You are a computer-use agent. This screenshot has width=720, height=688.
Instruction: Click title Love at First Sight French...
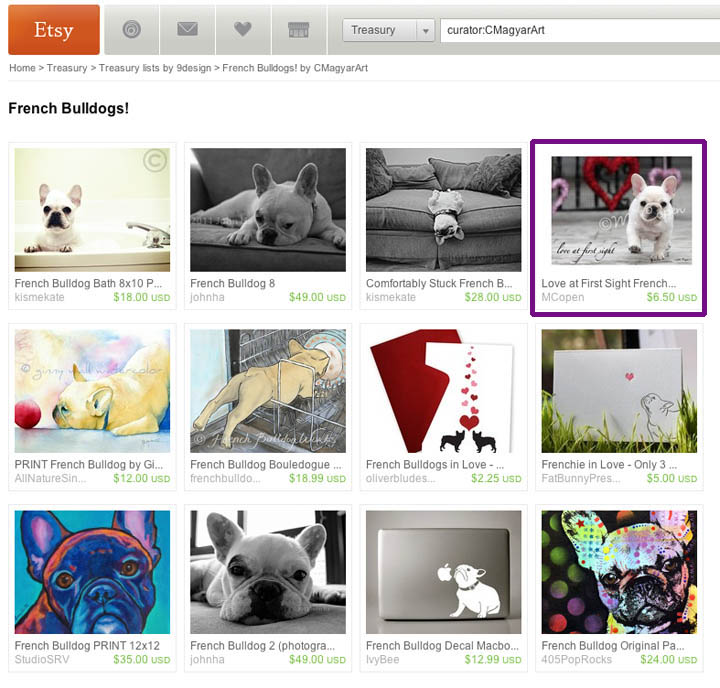pos(608,283)
